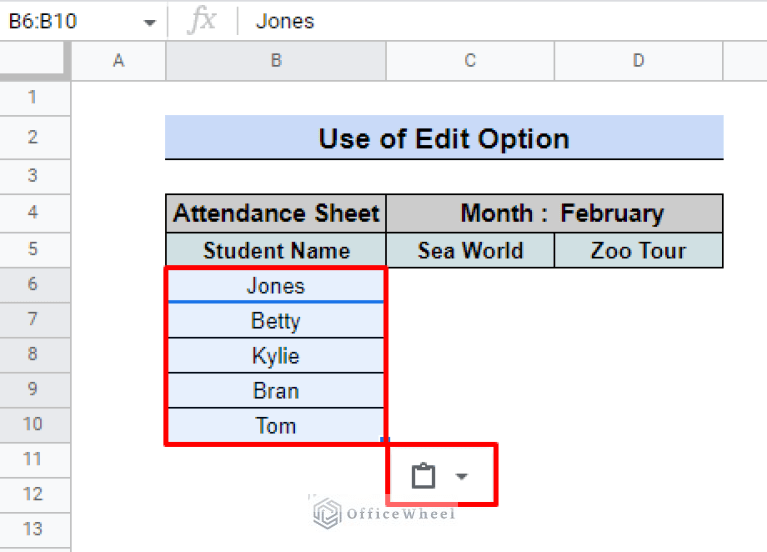
Task: Select row 3 header
Action: 35,177
